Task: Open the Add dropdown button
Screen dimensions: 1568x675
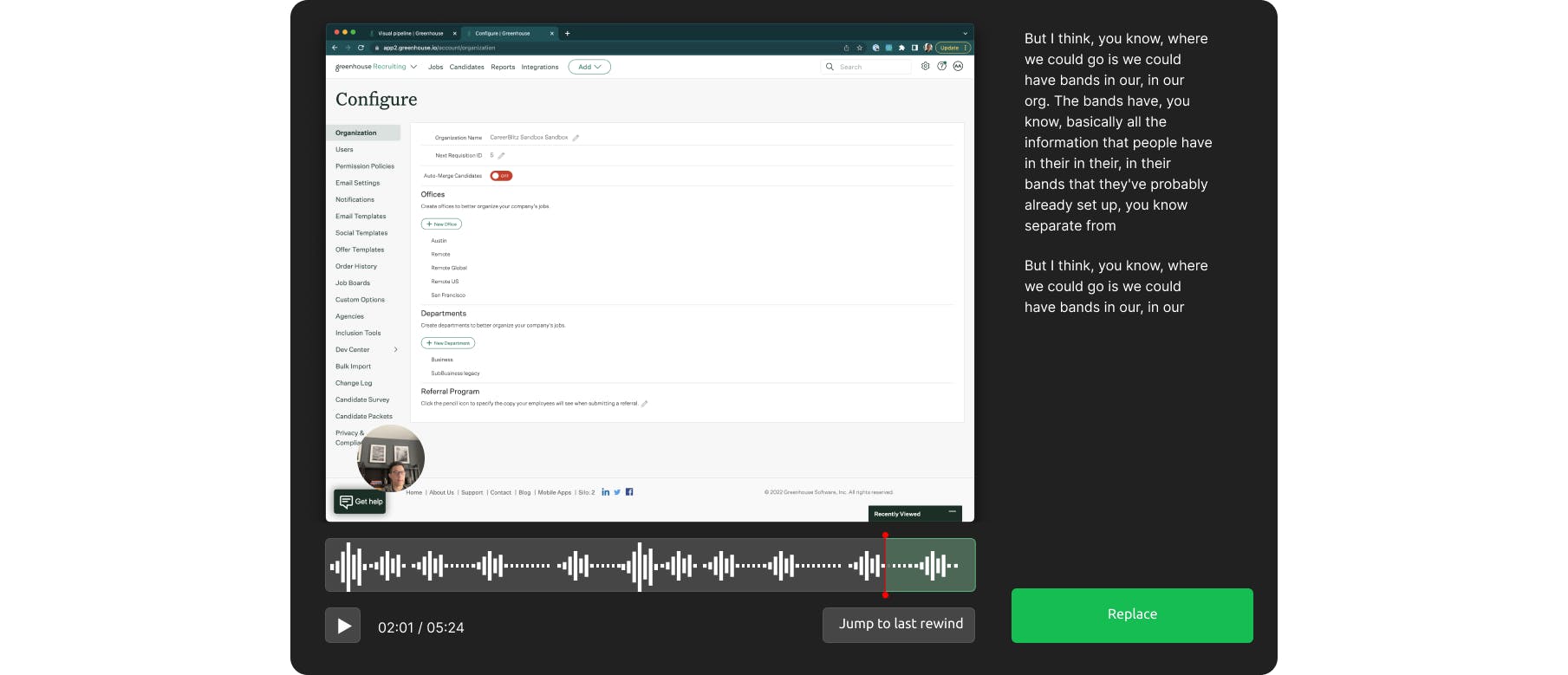Action: click(589, 67)
